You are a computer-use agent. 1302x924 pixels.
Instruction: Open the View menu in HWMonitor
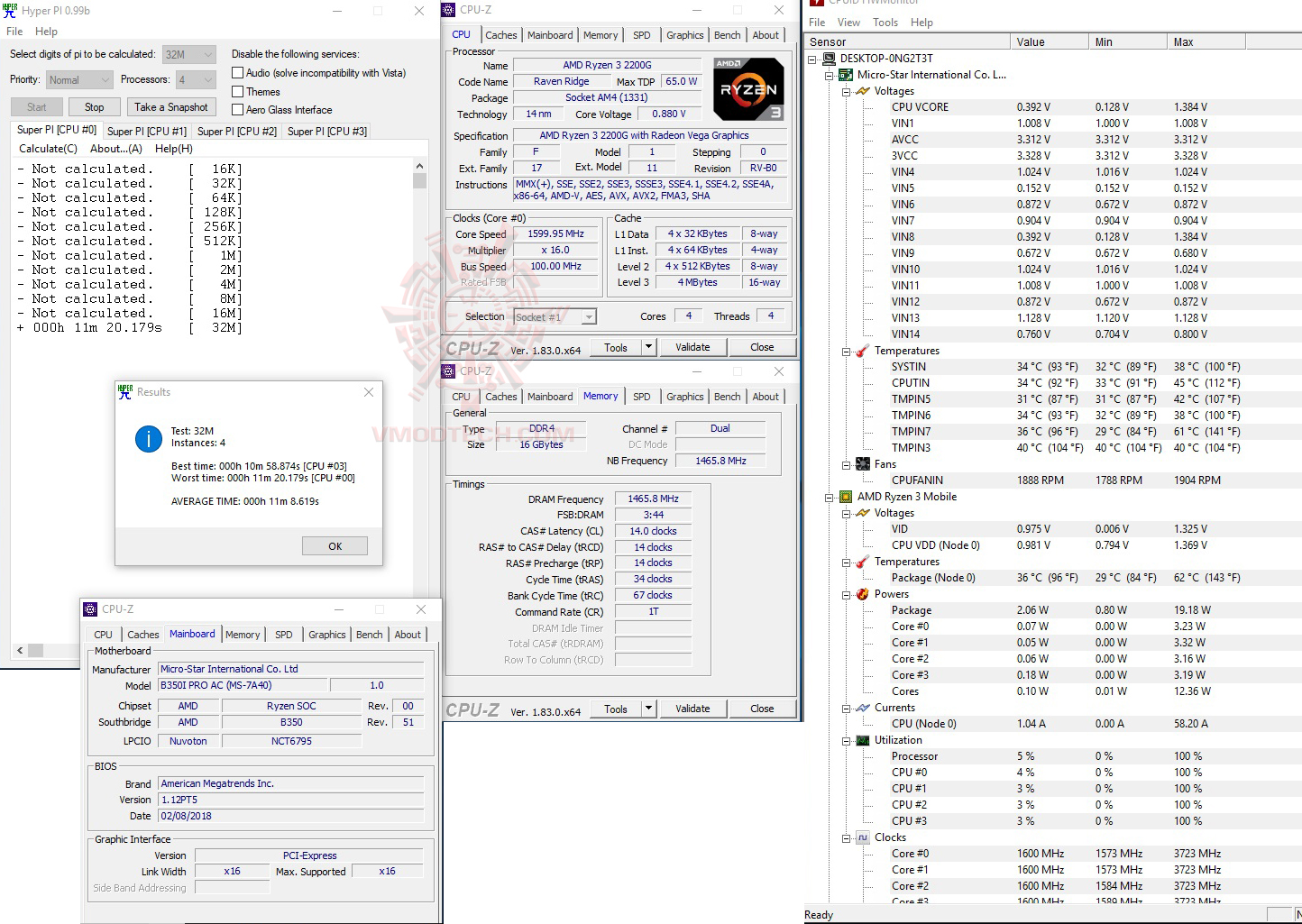[848, 23]
